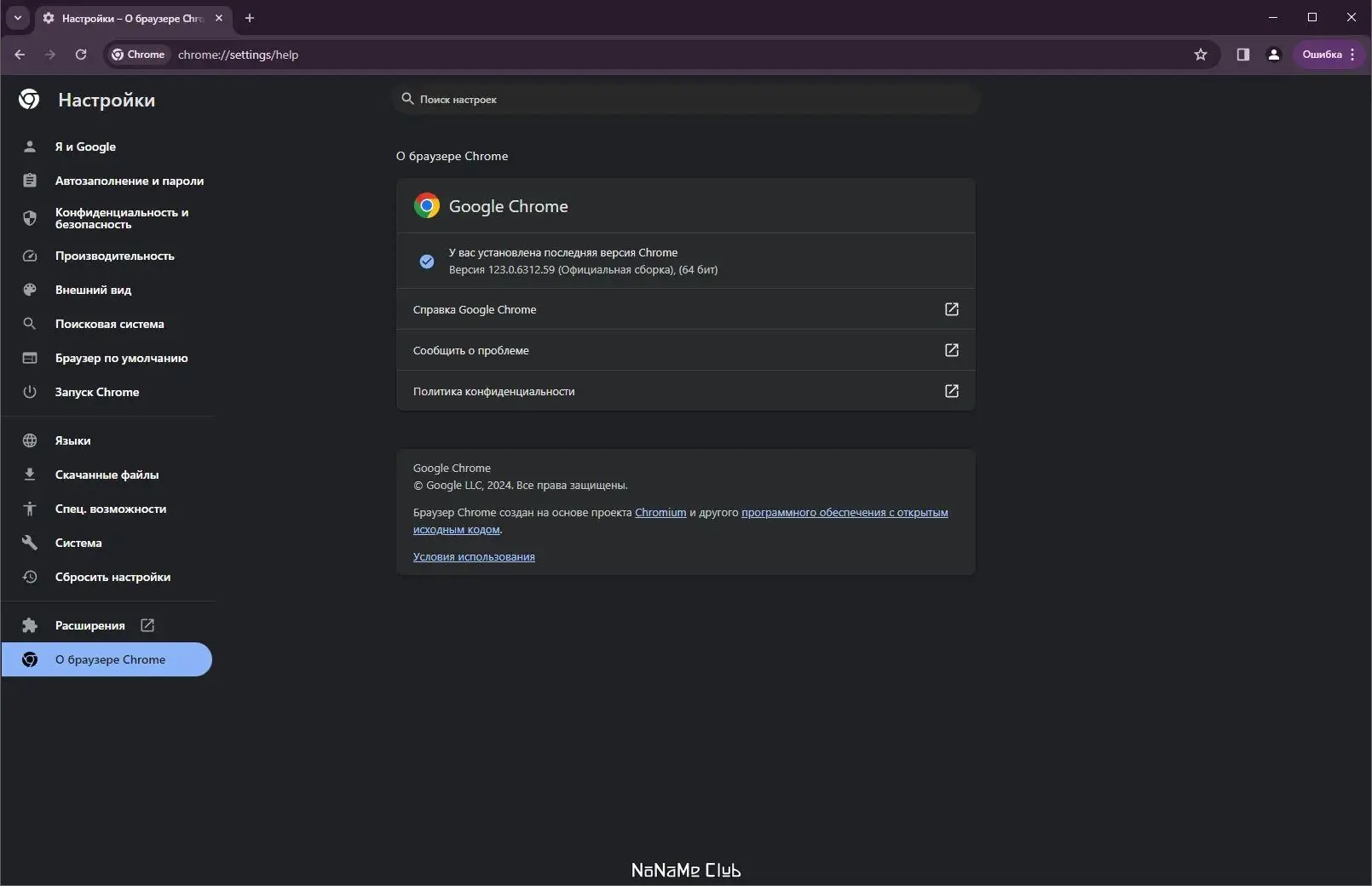Go back with the back arrow
Image resolution: width=1372 pixels, height=886 pixels.
tap(20, 55)
